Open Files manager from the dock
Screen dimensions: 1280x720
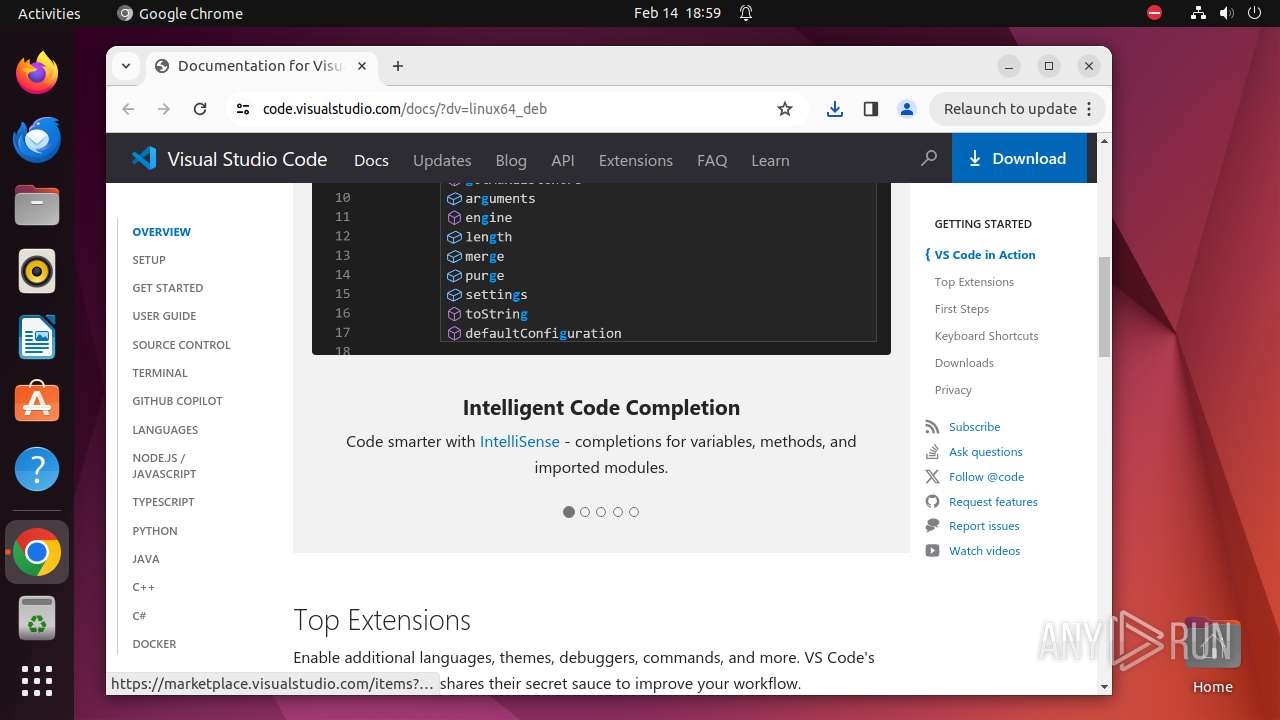coord(37,205)
